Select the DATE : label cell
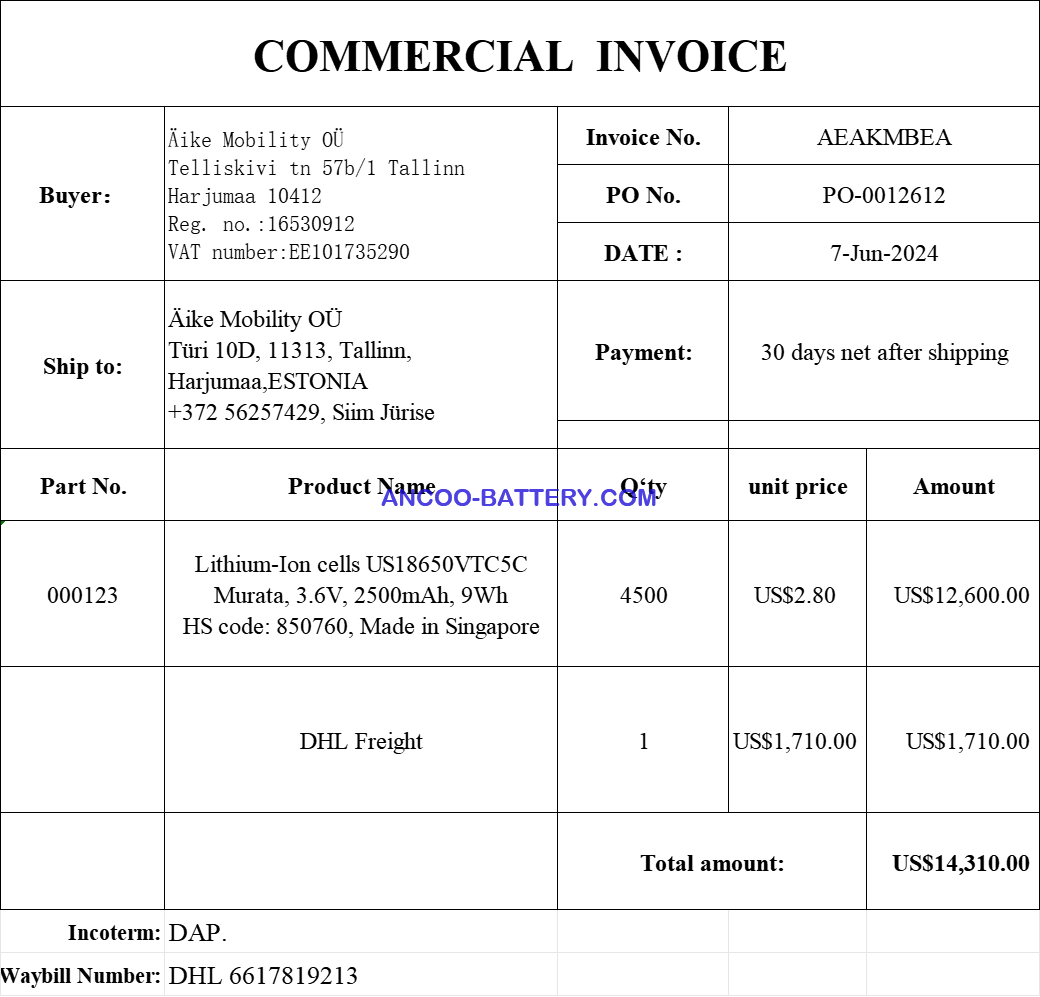The width and height of the screenshot is (1040, 997). [643, 252]
